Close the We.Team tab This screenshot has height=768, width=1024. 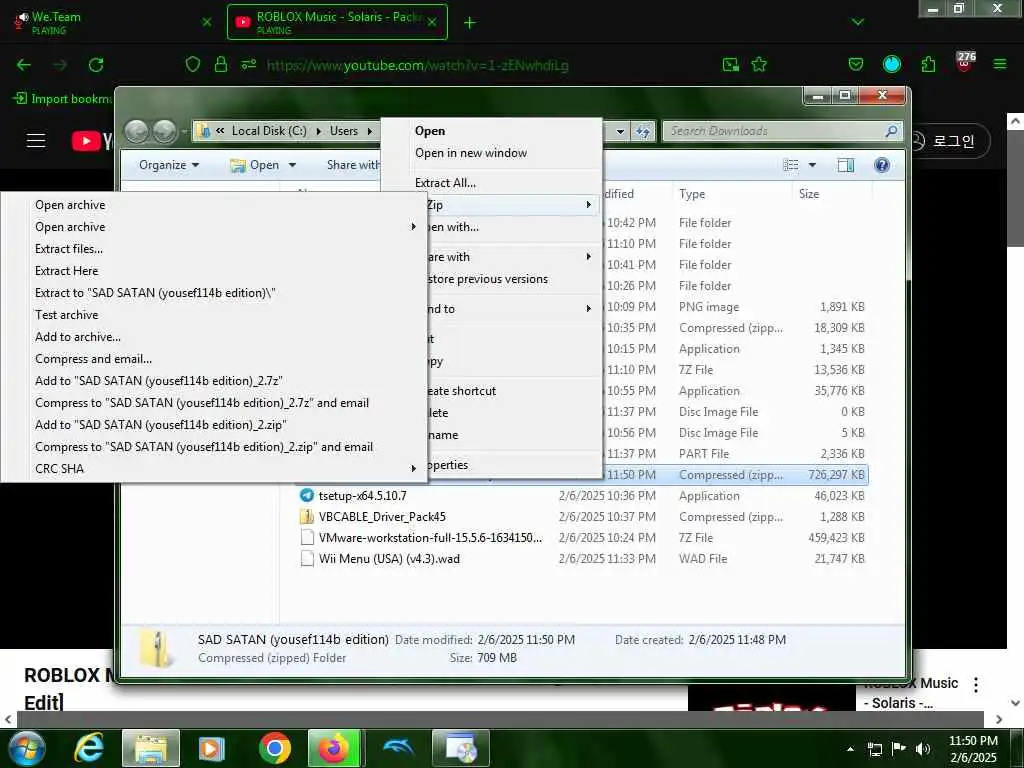coord(206,22)
